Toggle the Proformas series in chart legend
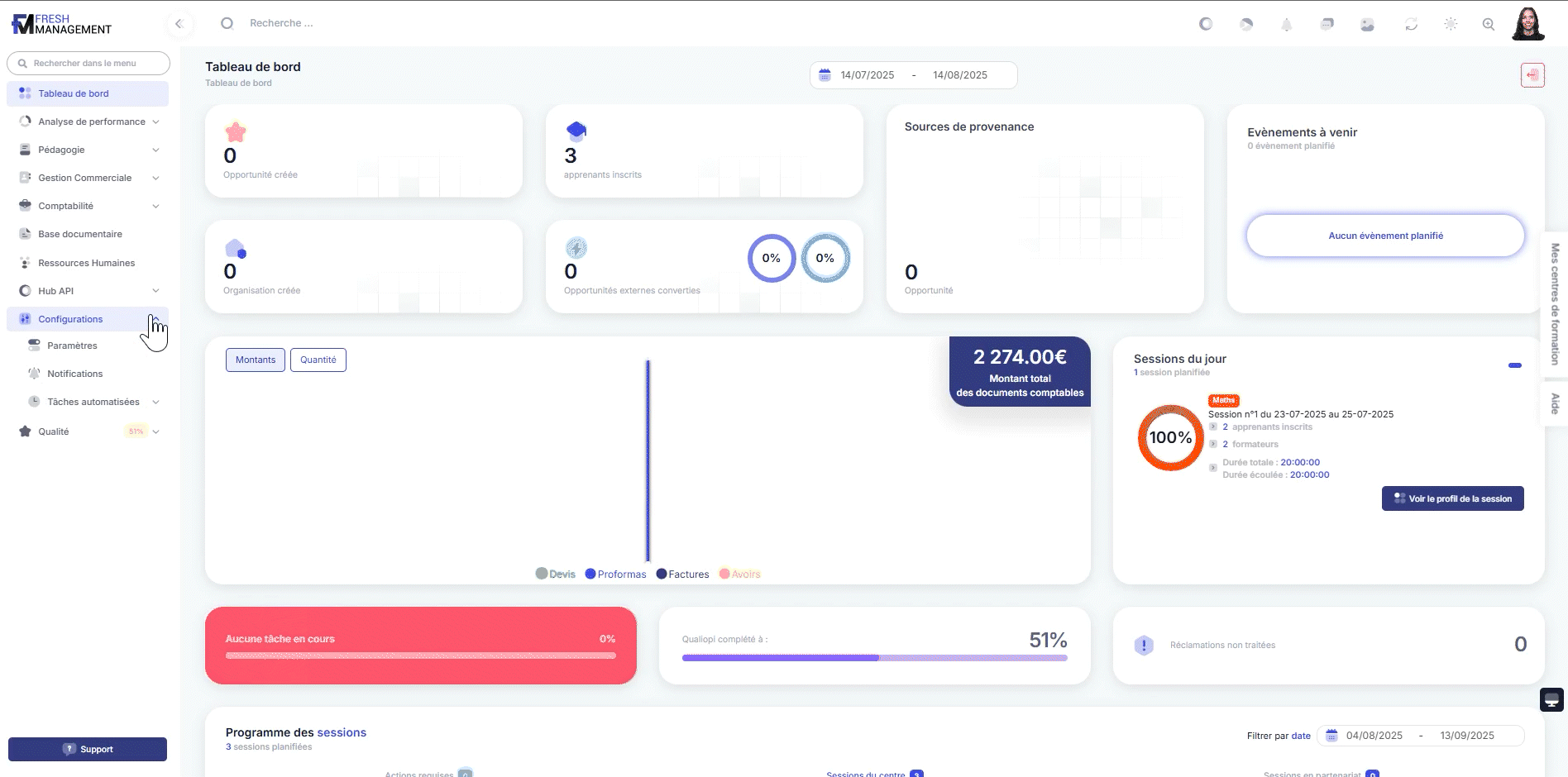This screenshot has width=1568, height=777. (615, 574)
